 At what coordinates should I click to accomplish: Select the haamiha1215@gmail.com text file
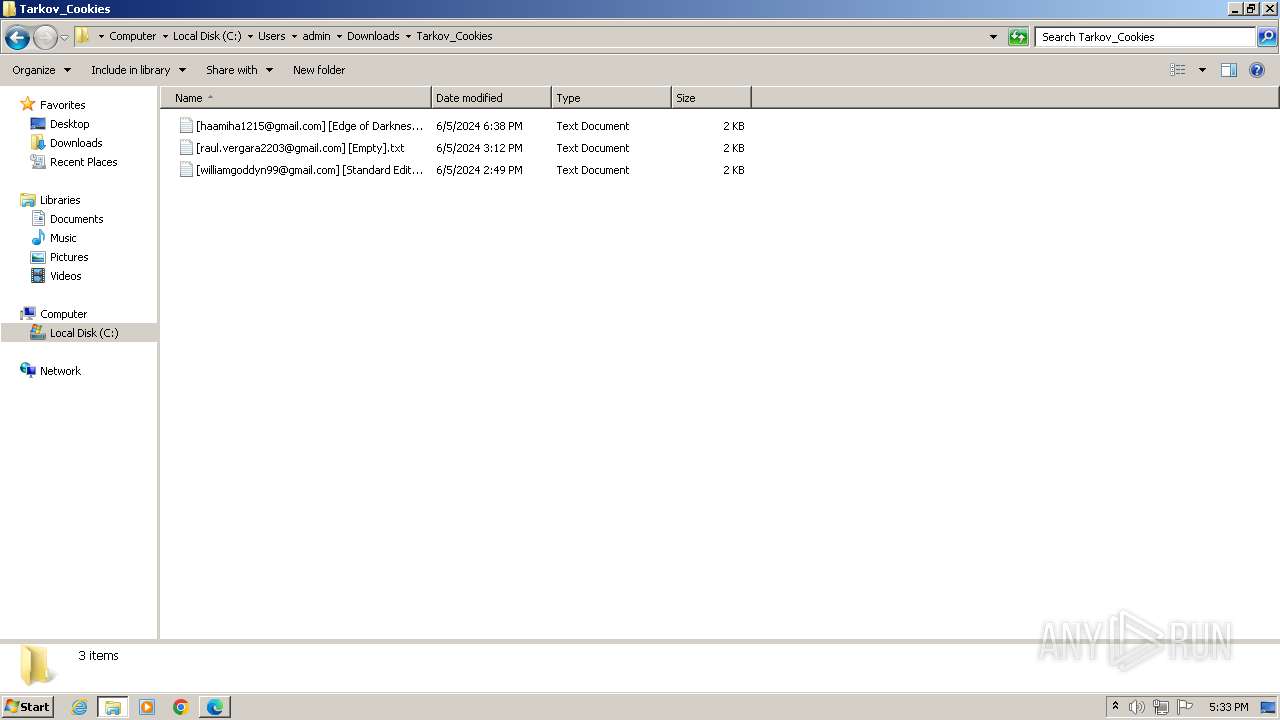tap(309, 126)
